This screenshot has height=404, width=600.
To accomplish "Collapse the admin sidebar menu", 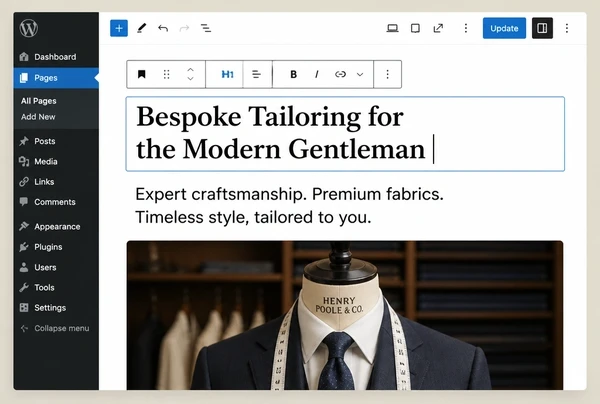I will tap(56, 328).
